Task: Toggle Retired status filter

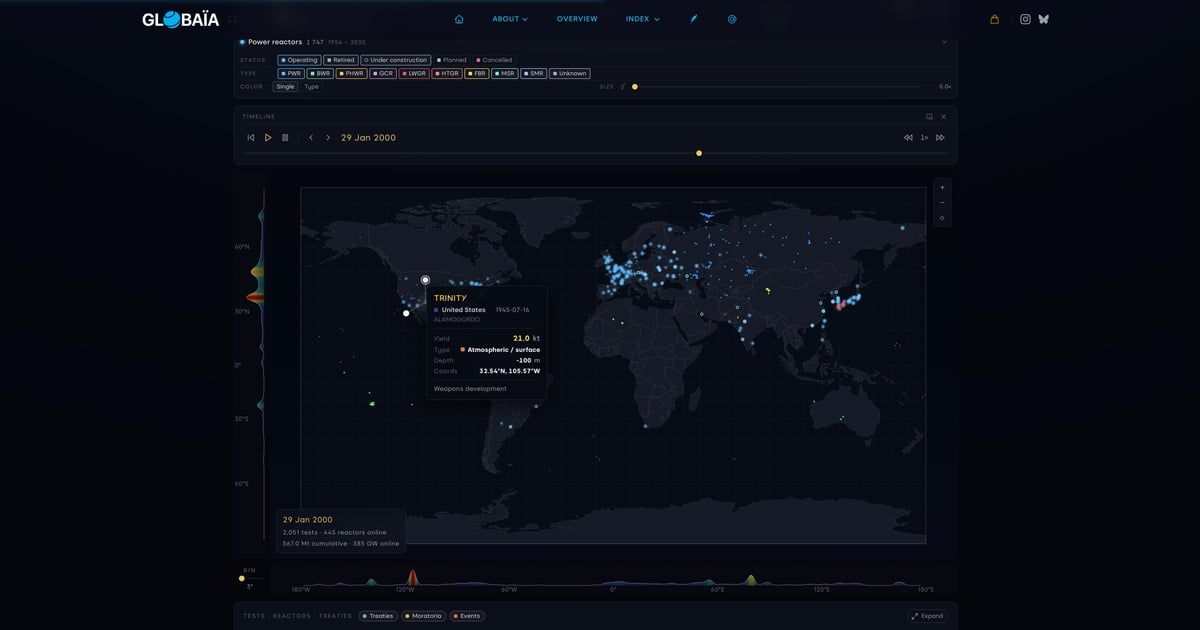Action: pos(340,60)
